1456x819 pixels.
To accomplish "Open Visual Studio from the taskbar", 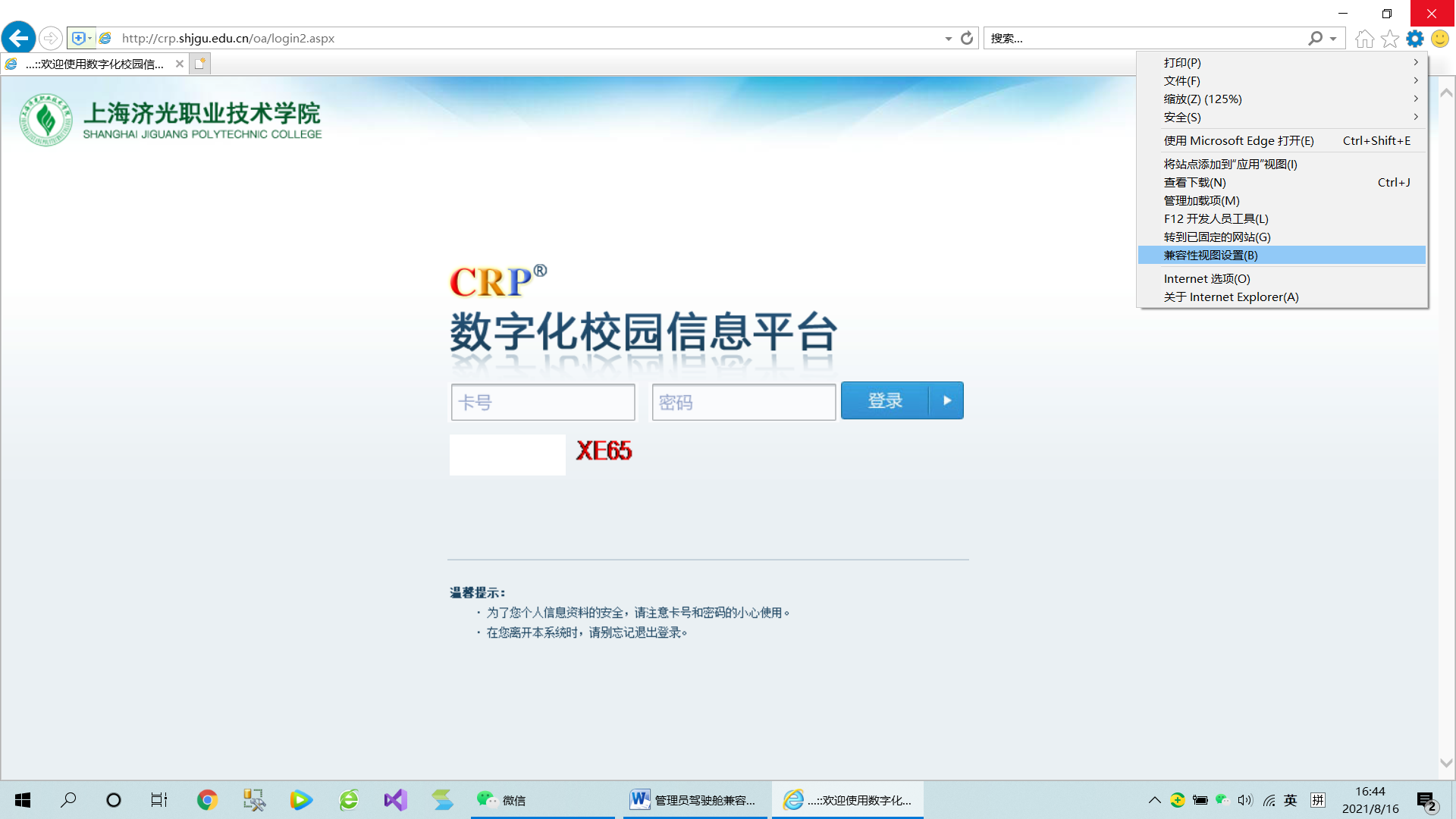I will (396, 800).
